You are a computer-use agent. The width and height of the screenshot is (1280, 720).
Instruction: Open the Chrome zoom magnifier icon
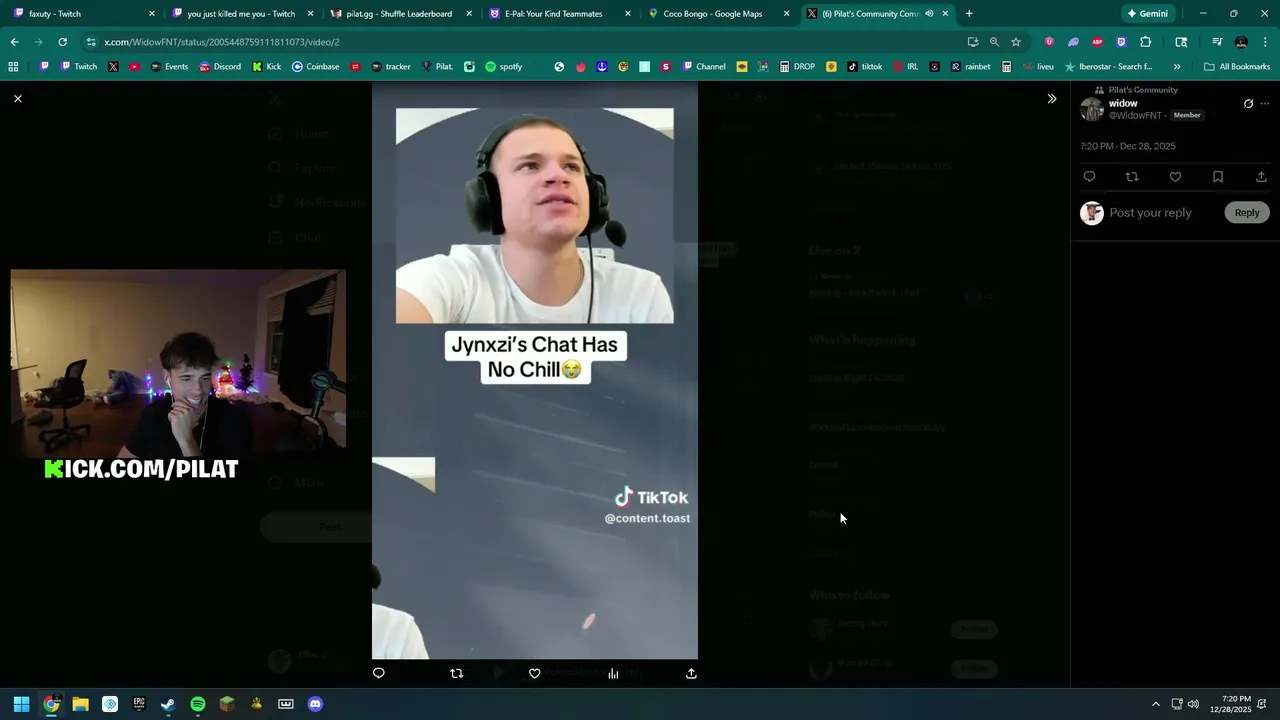[994, 42]
